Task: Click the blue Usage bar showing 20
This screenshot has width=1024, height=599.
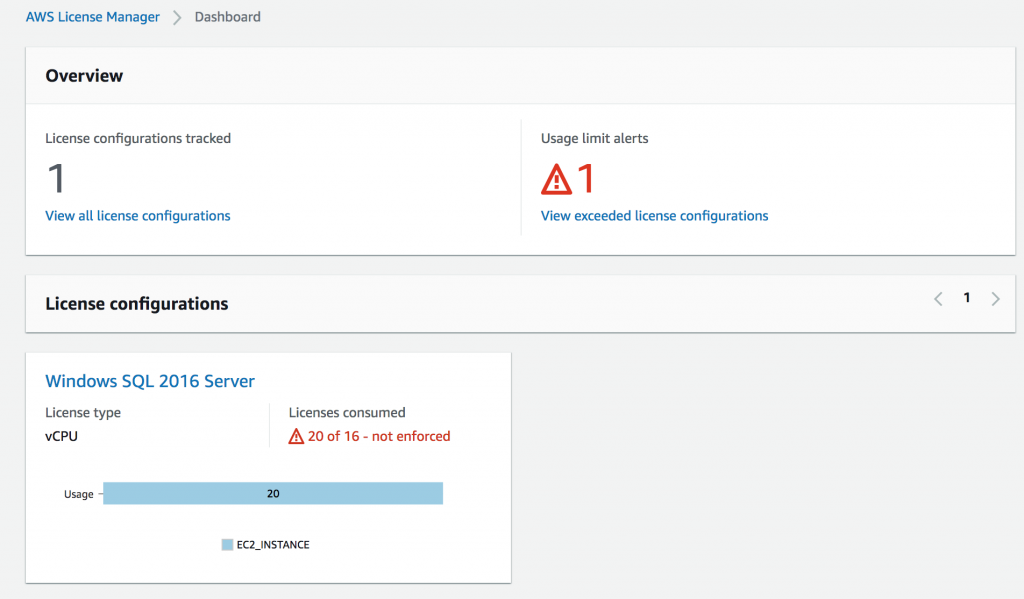Action: click(273, 493)
